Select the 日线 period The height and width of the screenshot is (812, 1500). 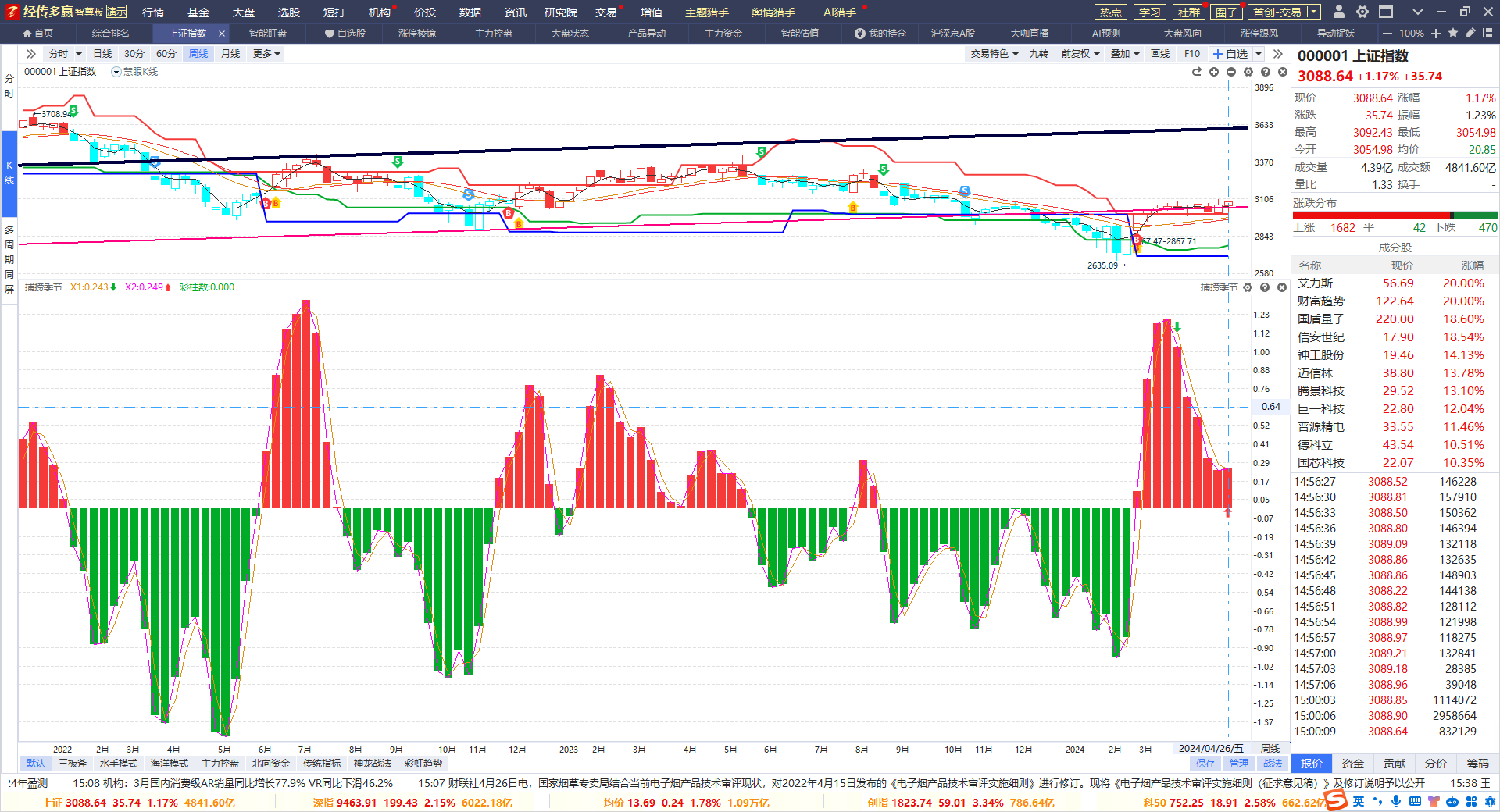pyautogui.click(x=102, y=54)
